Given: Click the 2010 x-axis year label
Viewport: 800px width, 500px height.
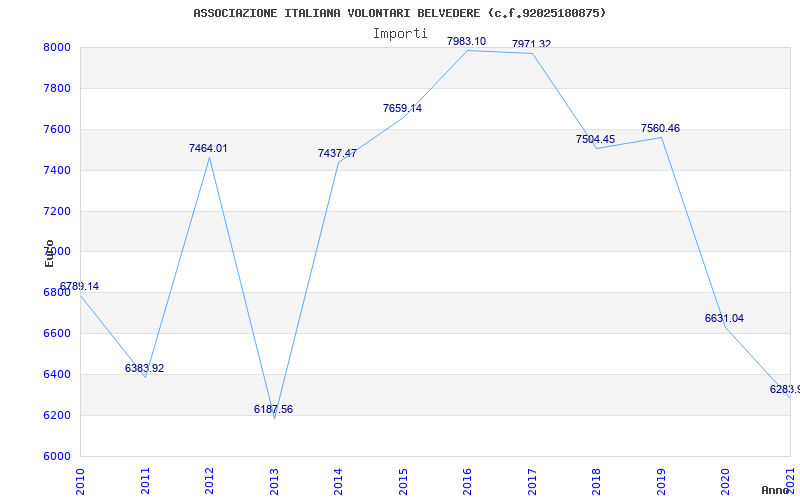Looking at the screenshot, I should pos(80,481).
